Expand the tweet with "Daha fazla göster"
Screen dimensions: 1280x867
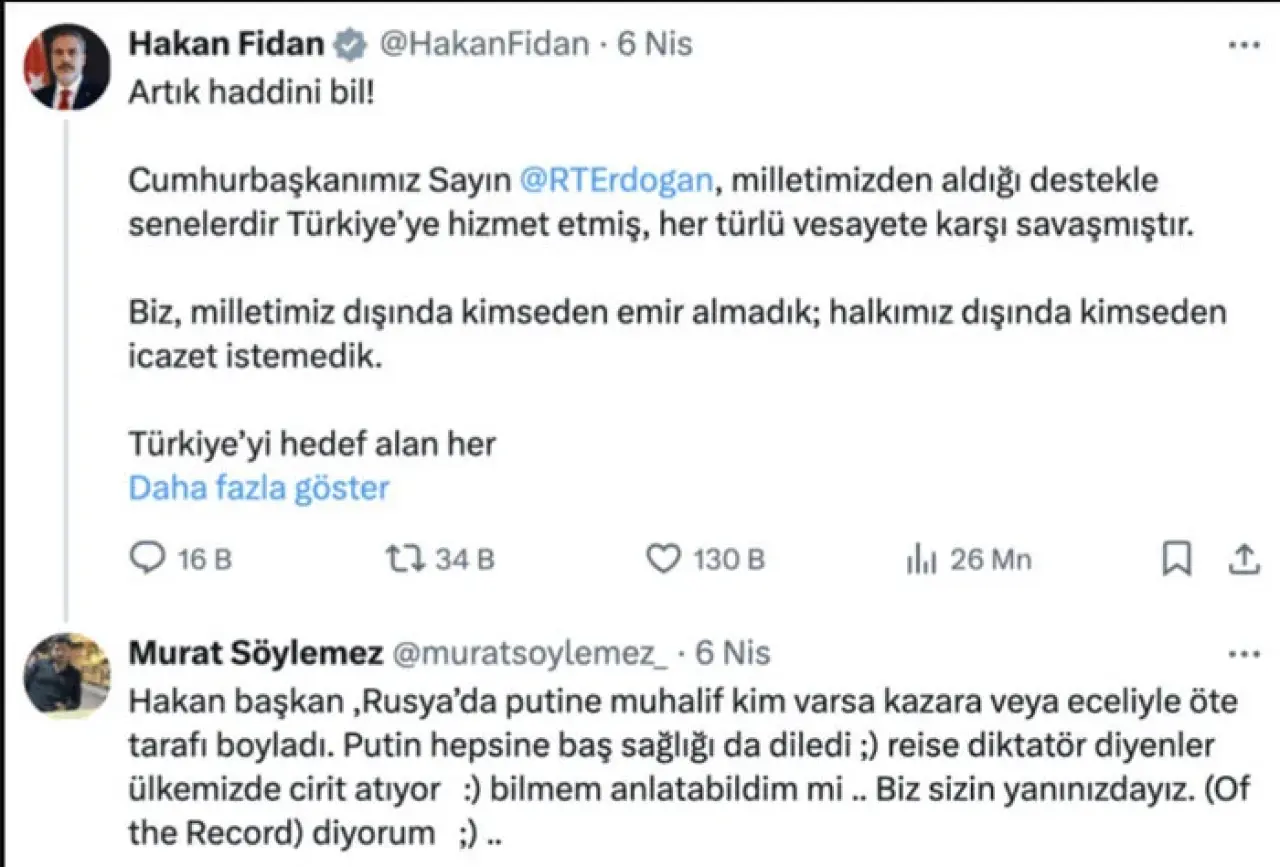259,488
